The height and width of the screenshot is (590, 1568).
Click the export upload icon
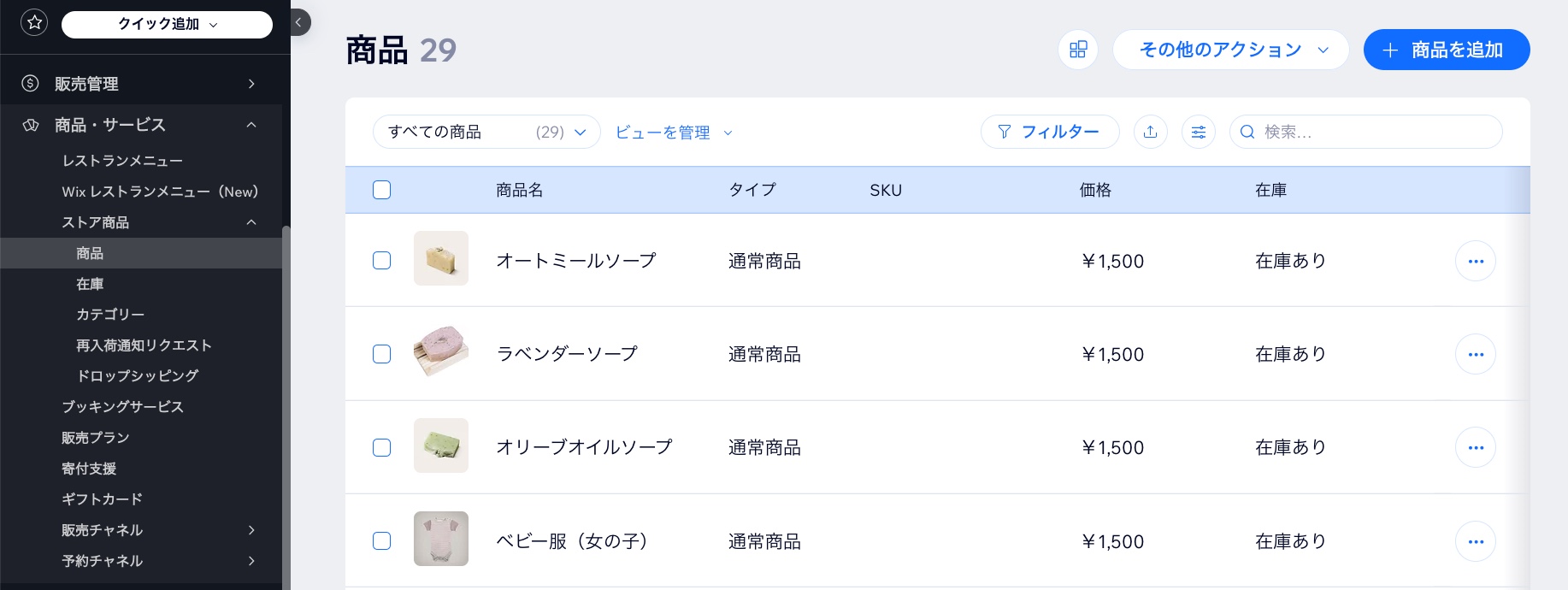[1151, 132]
